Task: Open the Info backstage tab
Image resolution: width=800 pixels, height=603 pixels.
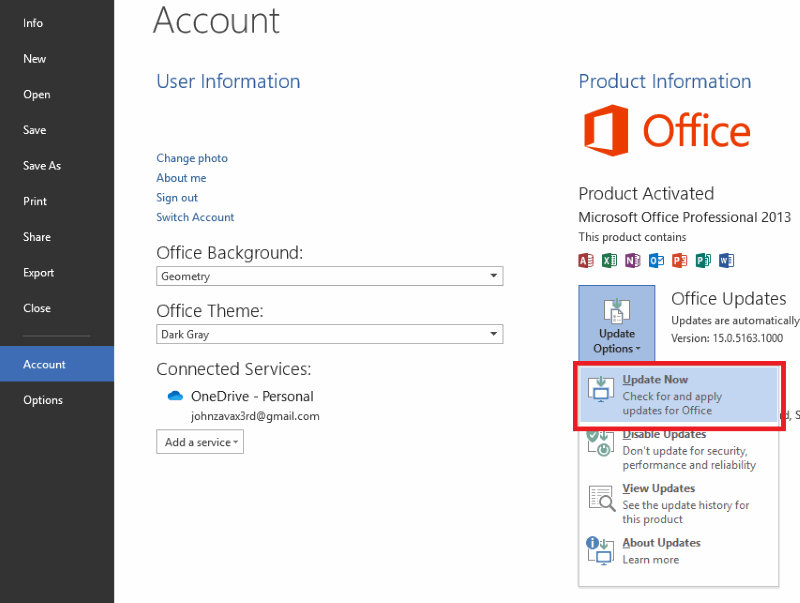Action: [x=57, y=23]
